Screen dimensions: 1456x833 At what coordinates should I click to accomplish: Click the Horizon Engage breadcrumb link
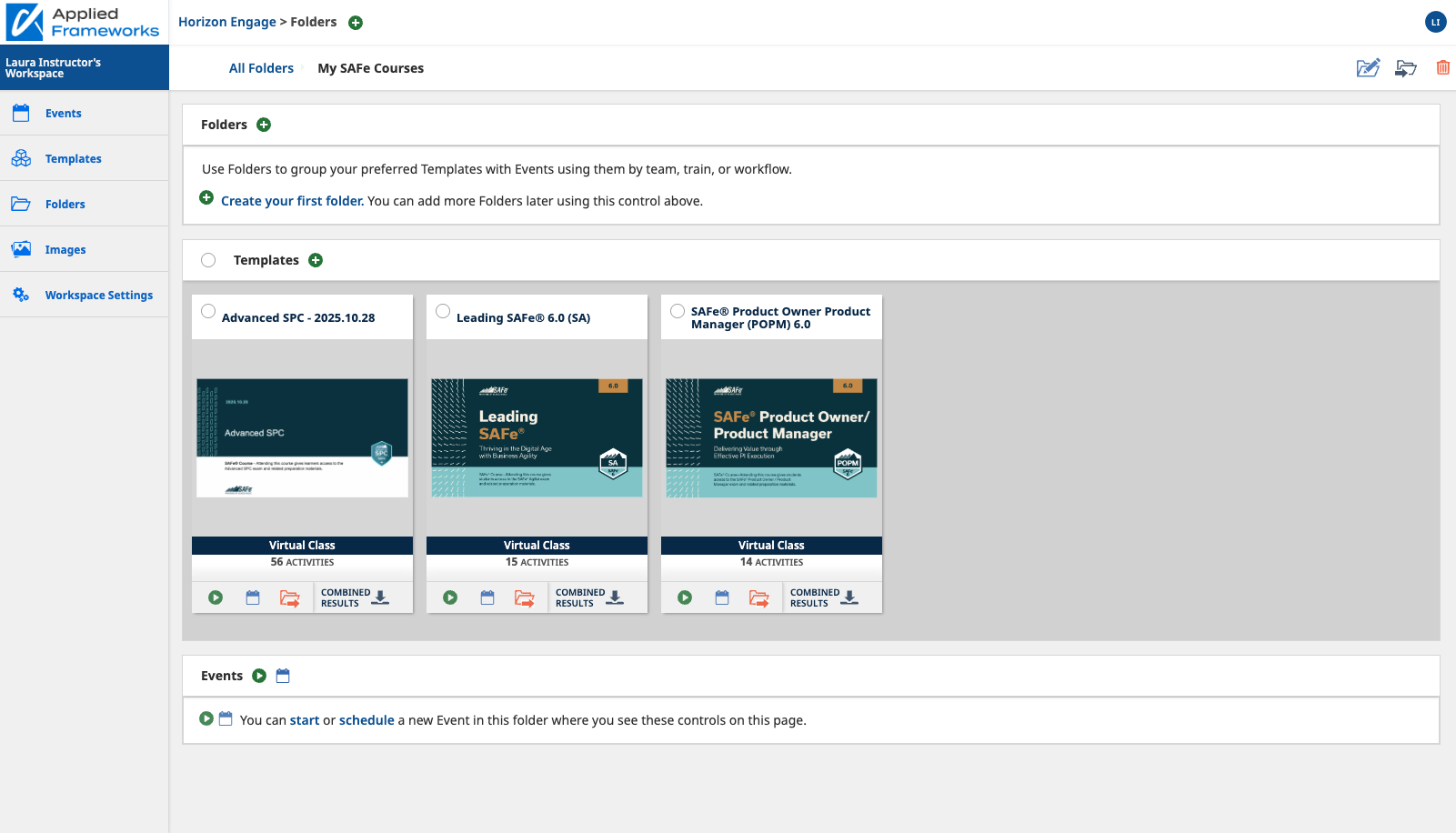pyautogui.click(x=226, y=22)
